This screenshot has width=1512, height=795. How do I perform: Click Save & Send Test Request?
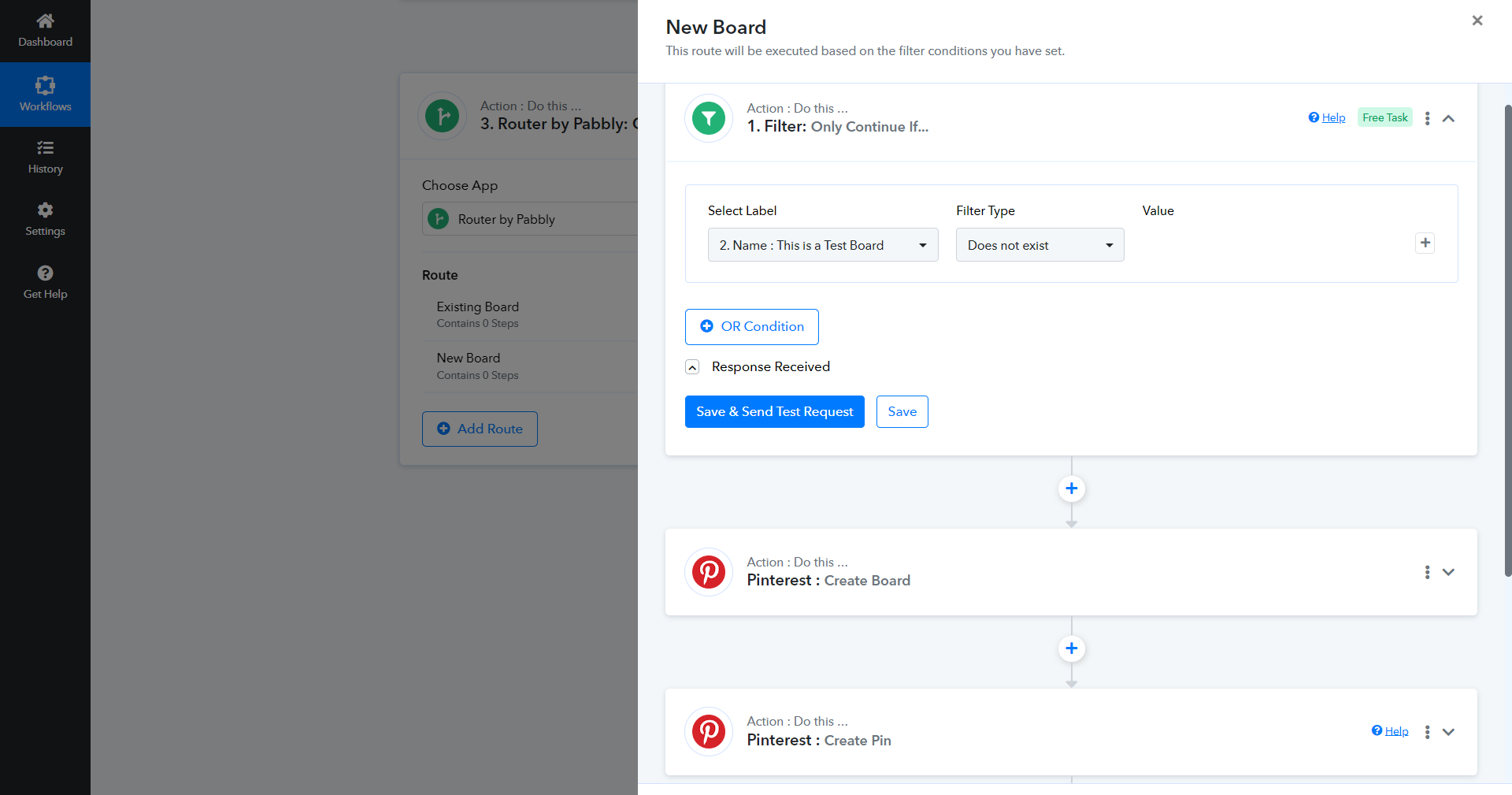(x=774, y=411)
